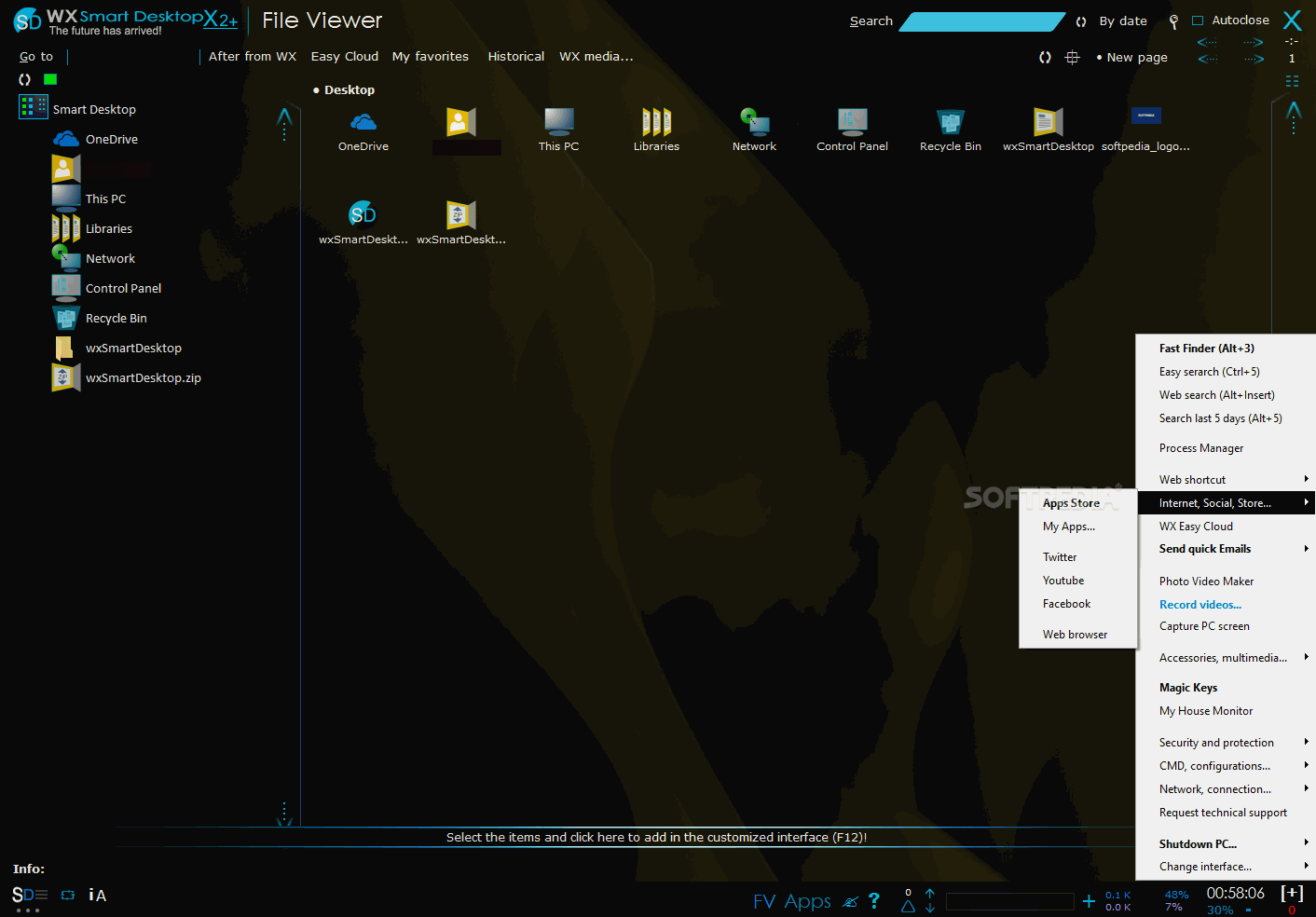Click the grid view icon at right edge

tap(1292, 81)
